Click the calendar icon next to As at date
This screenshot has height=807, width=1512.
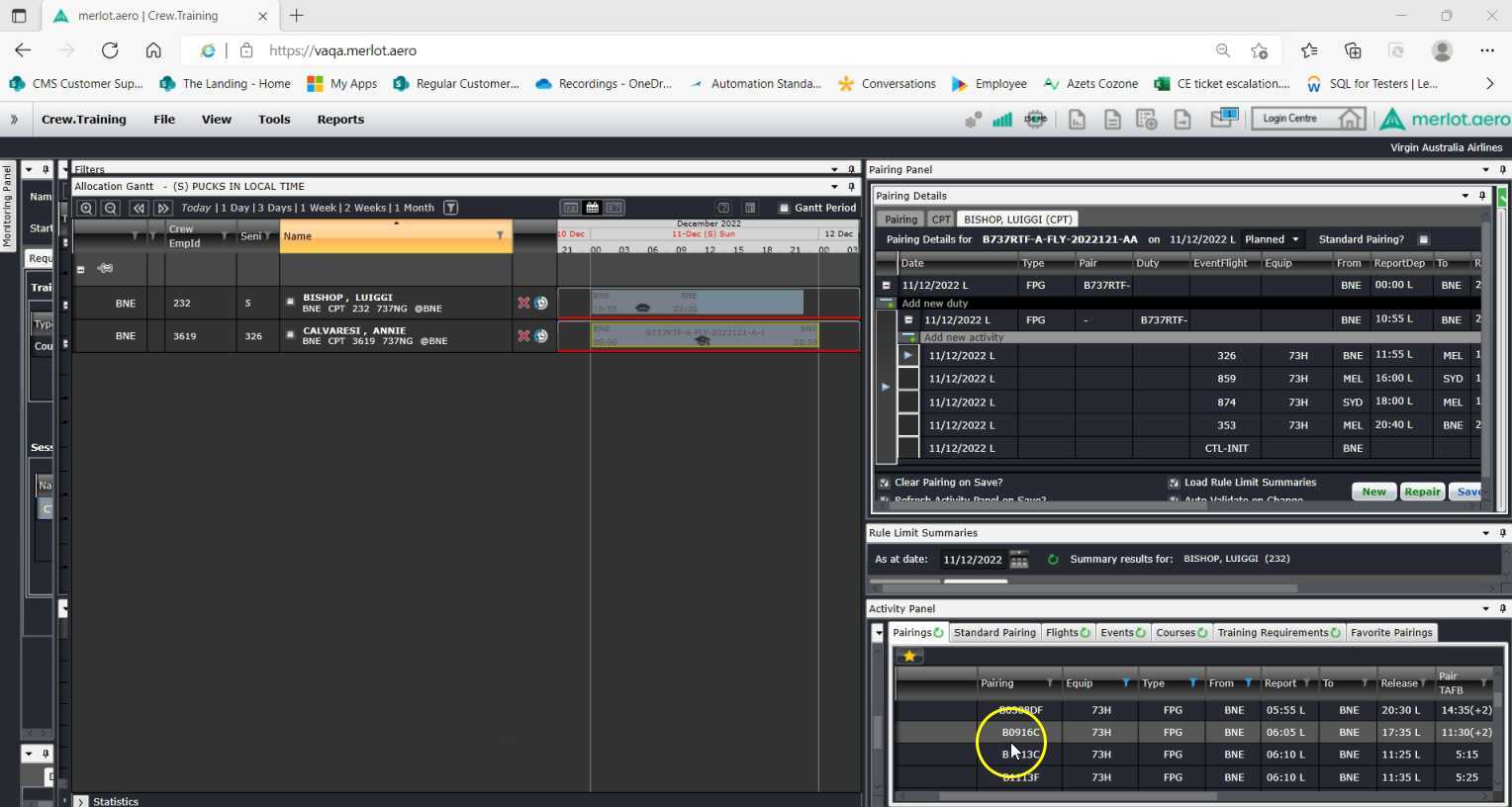point(1019,560)
